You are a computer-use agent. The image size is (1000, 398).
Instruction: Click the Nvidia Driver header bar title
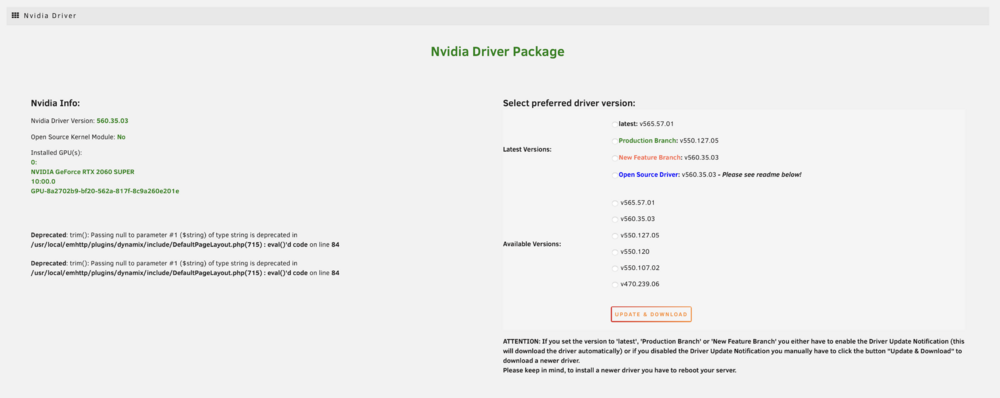point(50,15)
